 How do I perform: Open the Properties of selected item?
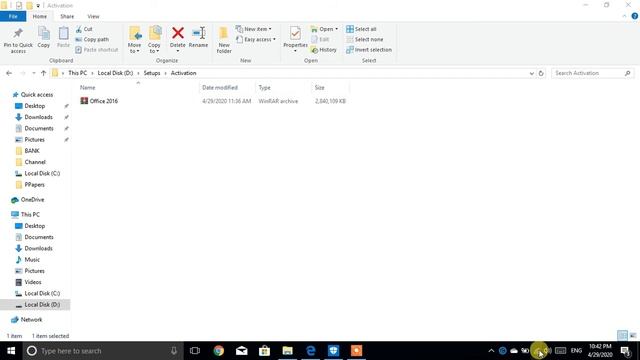[295, 39]
